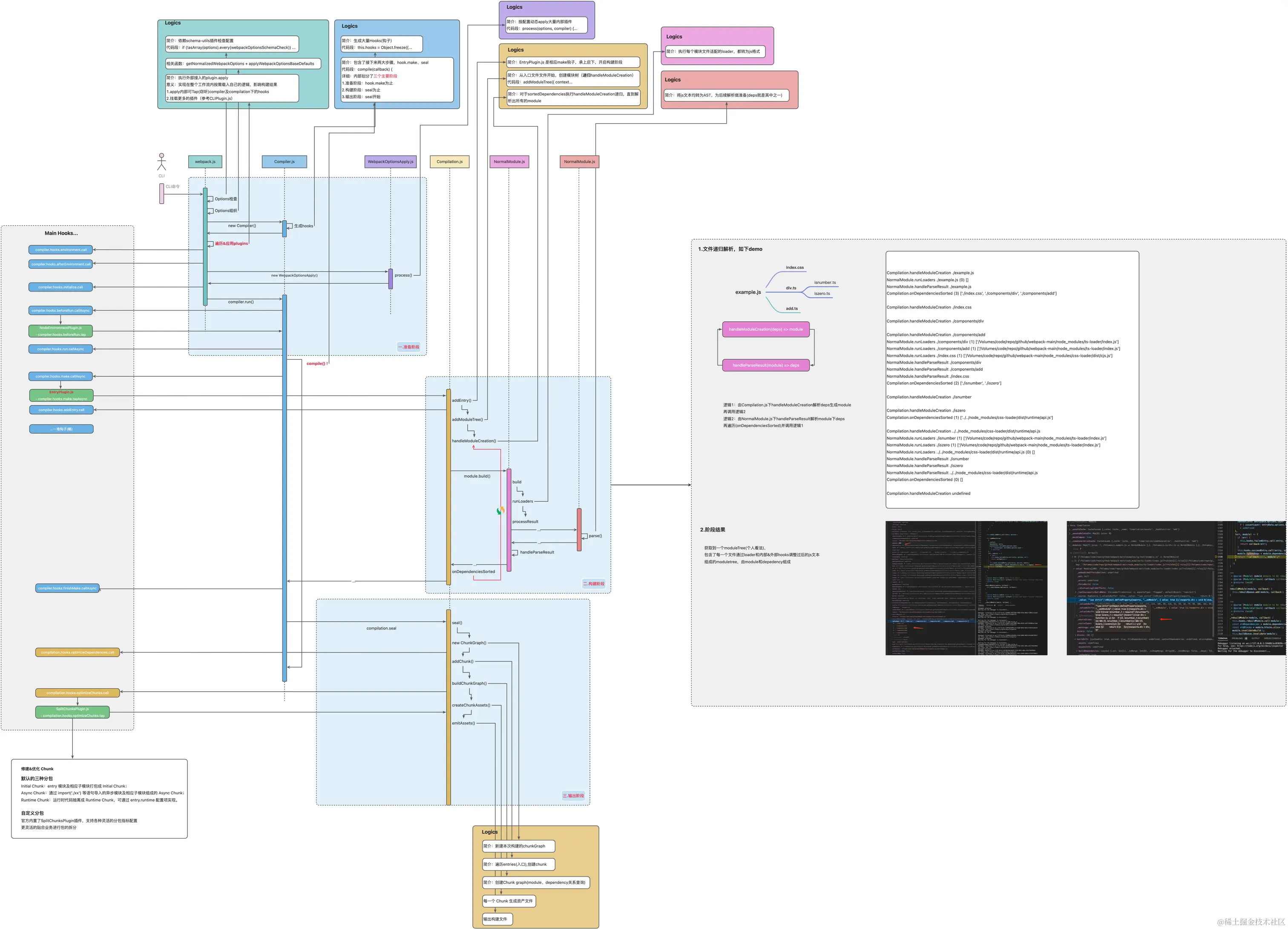The height and width of the screenshot is (929, 1288).
Task: Click compiler.hooks.environment.call hook node
Action: click(x=61, y=250)
